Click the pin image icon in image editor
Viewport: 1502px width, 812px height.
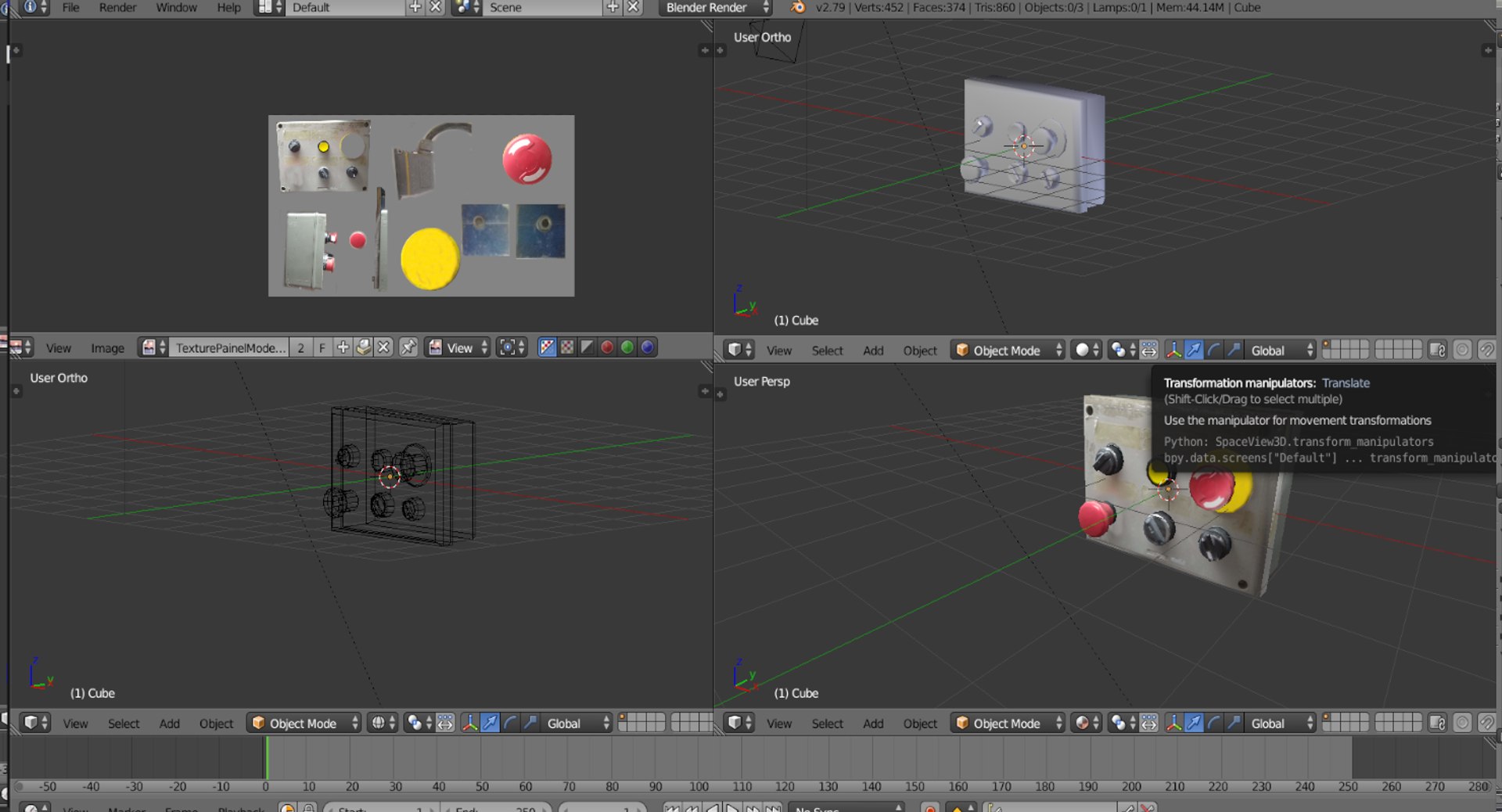(x=408, y=347)
